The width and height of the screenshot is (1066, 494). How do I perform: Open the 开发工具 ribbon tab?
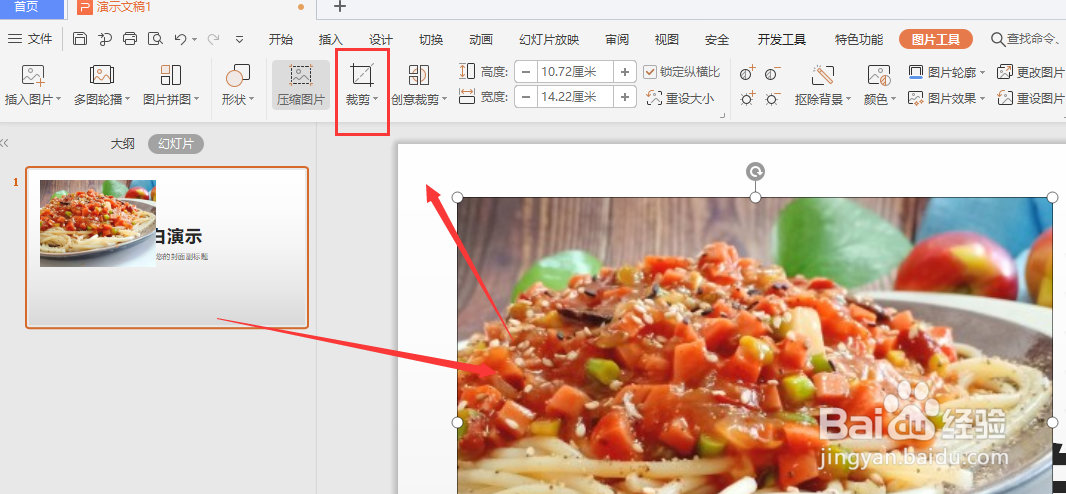782,39
